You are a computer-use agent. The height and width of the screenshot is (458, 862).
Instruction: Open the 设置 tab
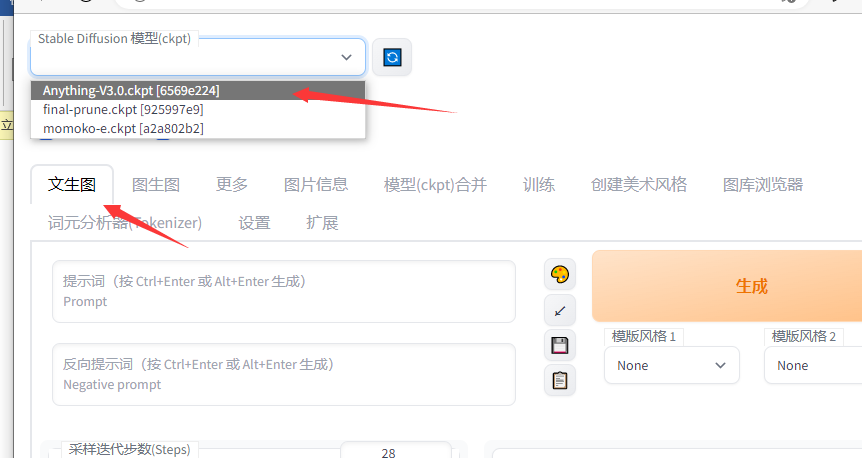254,222
